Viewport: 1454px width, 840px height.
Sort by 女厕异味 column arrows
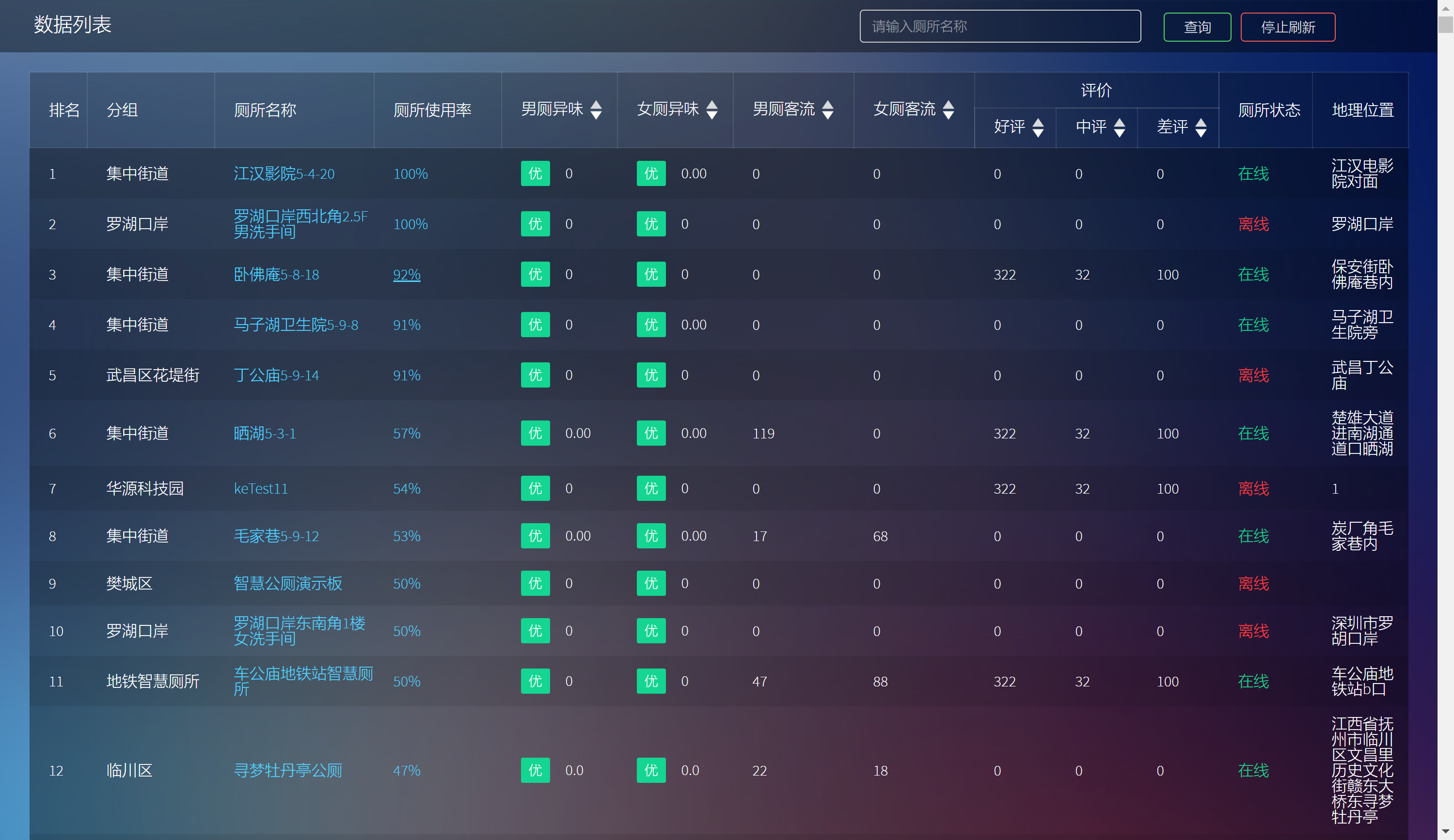click(712, 109)
